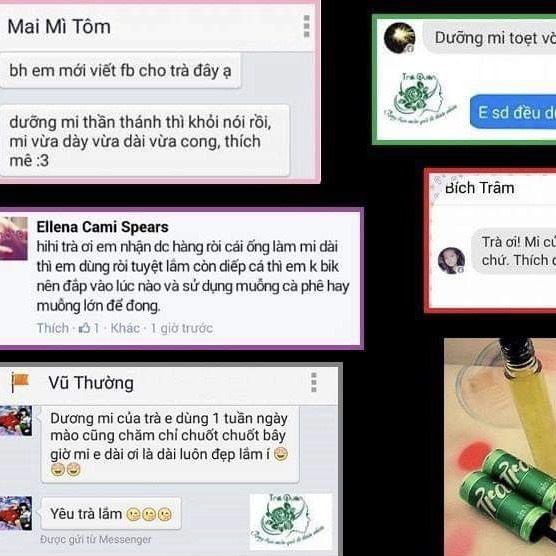Click the '1 giờ trước' timestamp
556x556 pixels.
182,328
